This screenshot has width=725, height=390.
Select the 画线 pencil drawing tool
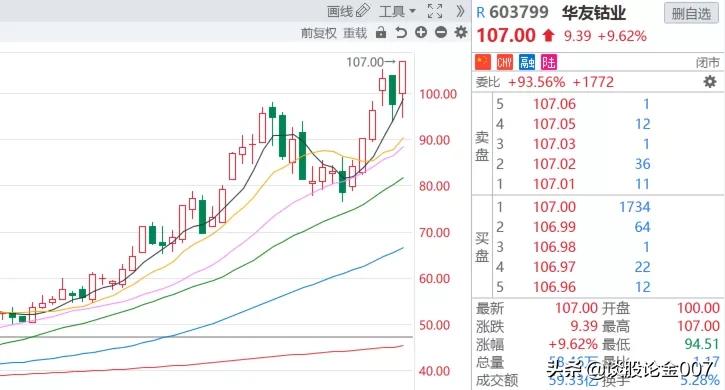pos(349,11)
